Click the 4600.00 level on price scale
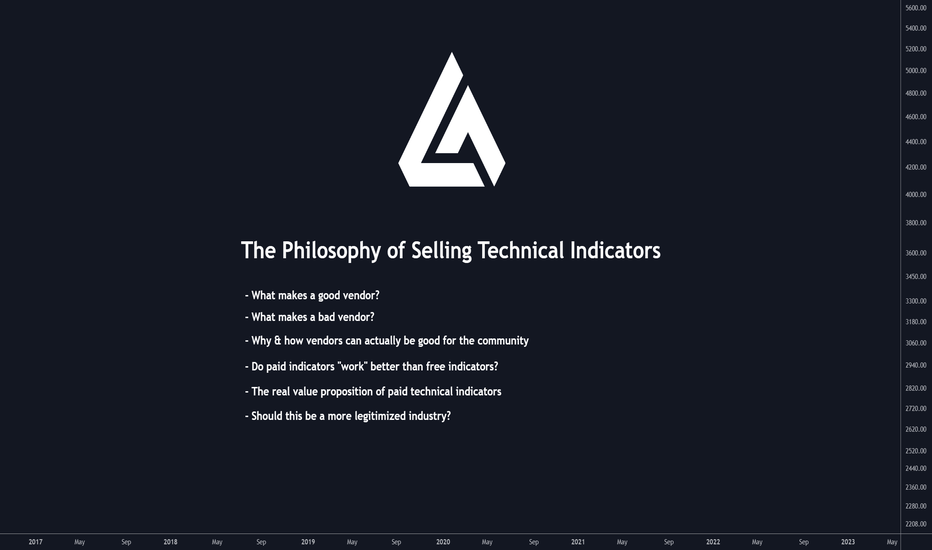The width and height of the screenshot is (932, 550). point(916,117)
